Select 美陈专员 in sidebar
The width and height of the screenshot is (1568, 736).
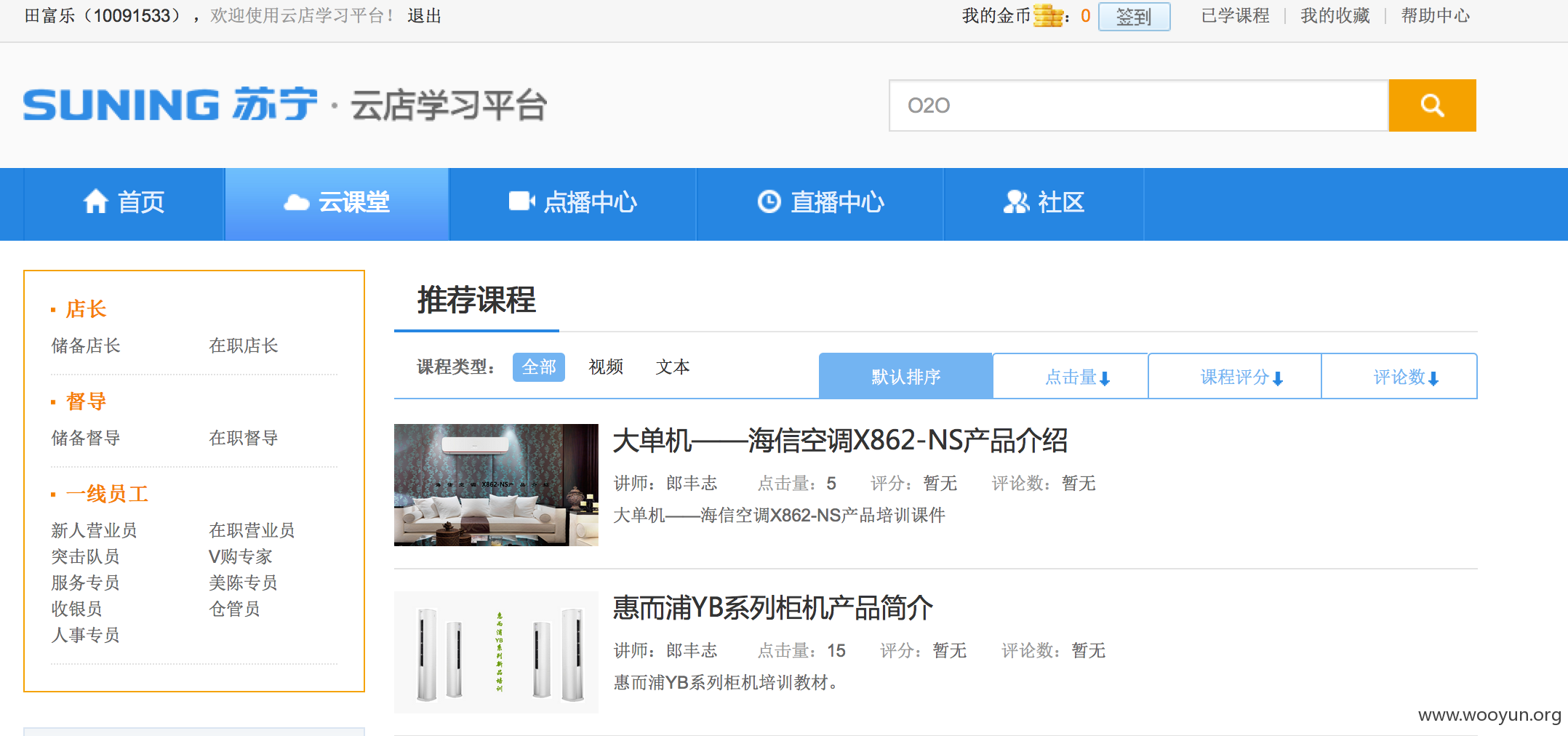pos(244,583)
